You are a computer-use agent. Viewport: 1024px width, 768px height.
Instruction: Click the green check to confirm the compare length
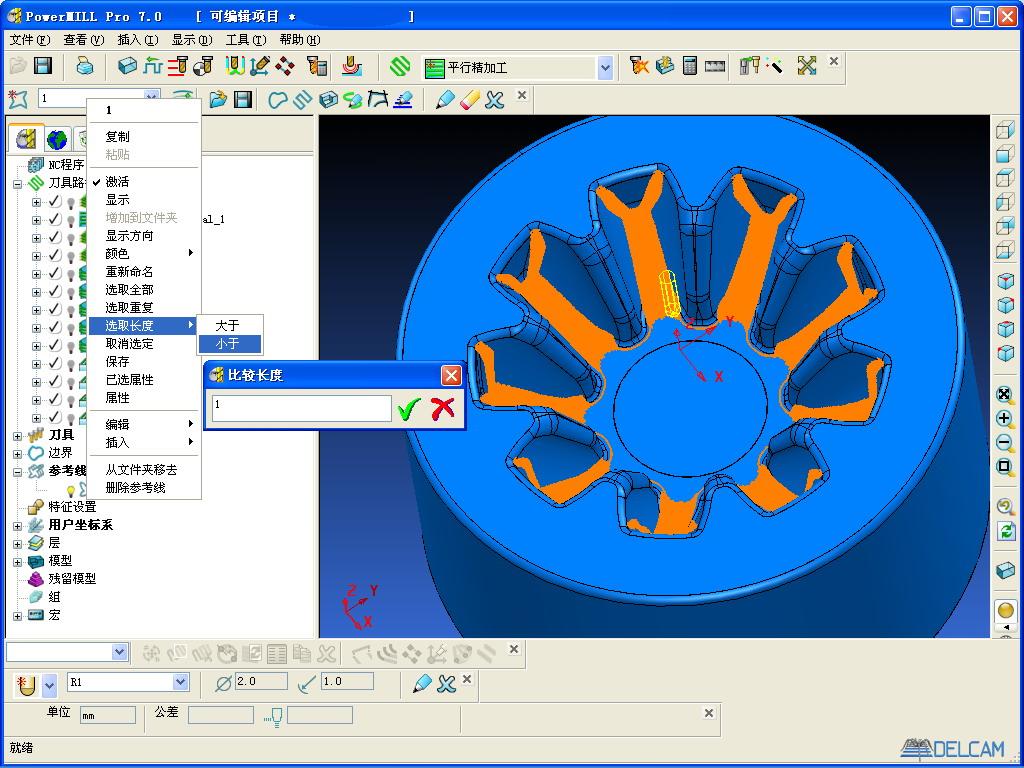(408, 409)
